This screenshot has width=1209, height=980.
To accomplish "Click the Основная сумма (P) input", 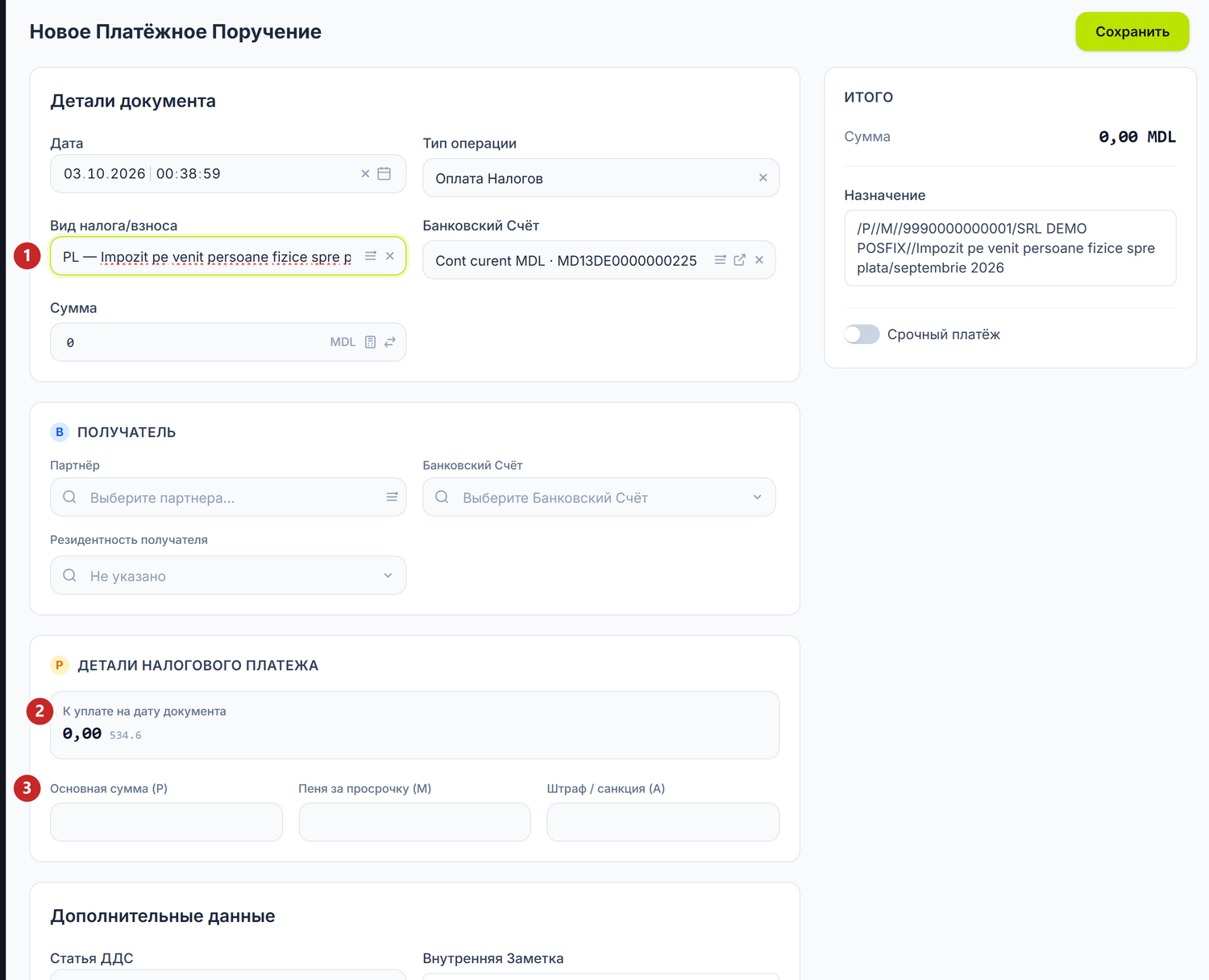I will click(166, 822).
